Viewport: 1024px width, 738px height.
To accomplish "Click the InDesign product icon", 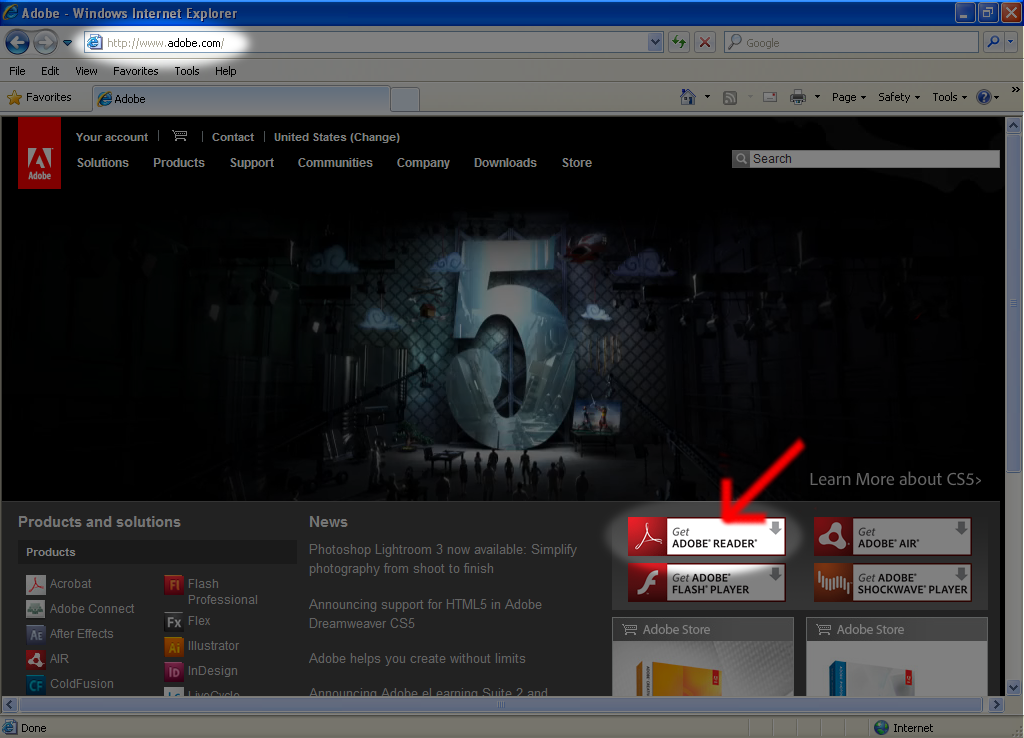I will pyautogui.click(x=174, y=671).
